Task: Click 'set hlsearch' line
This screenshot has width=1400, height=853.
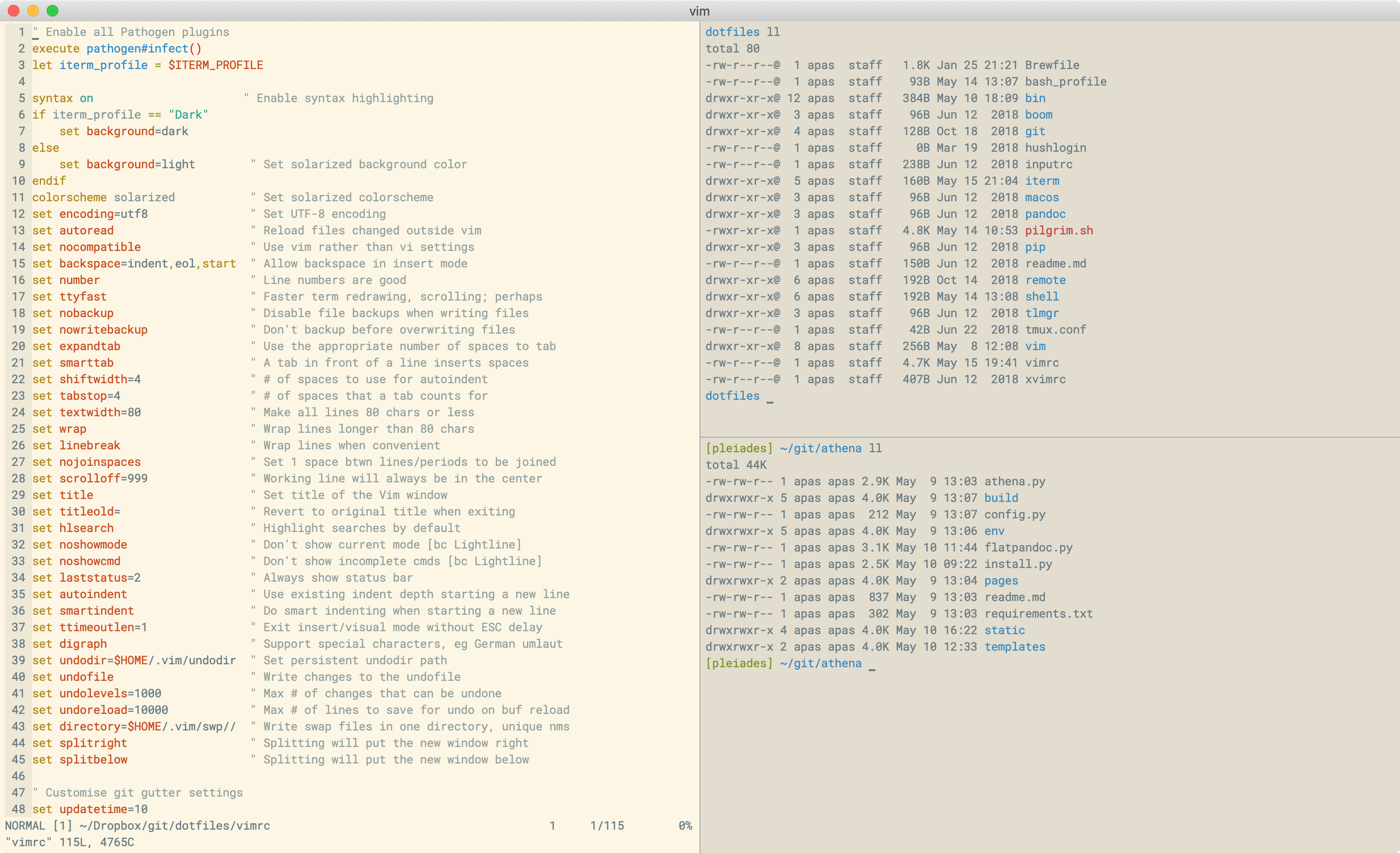Action: click(72, 528)
